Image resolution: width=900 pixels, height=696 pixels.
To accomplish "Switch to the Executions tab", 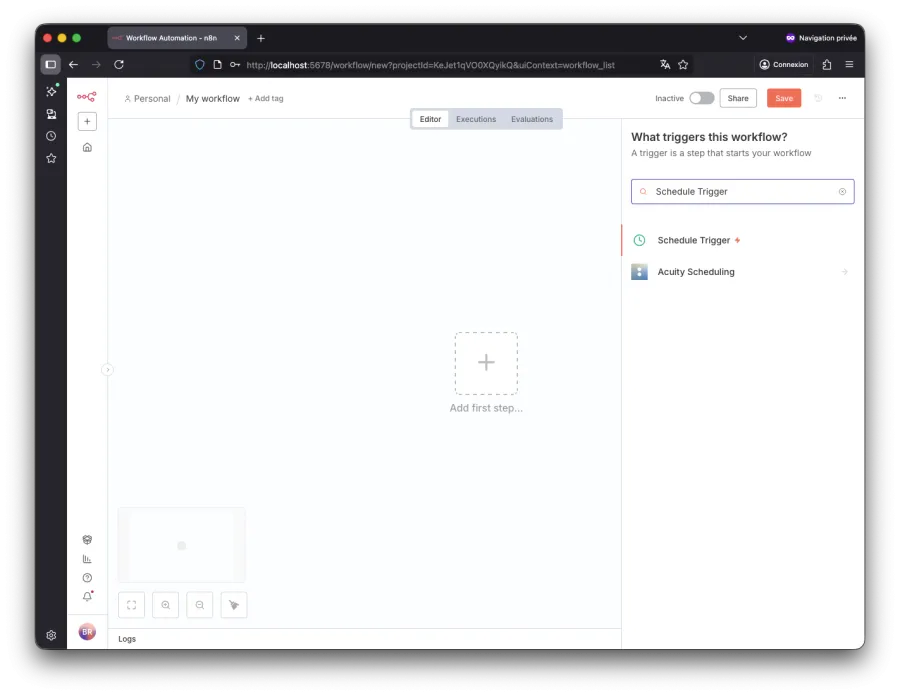I will pos(476,119).
